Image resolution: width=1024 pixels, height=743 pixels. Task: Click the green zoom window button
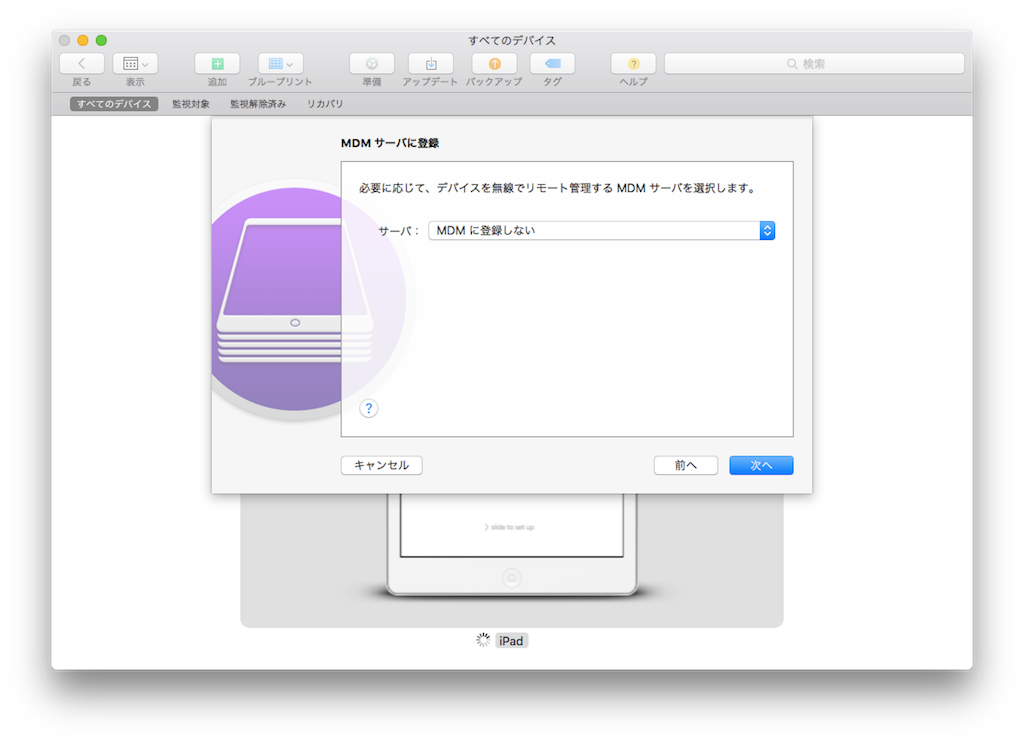point(101,40)
